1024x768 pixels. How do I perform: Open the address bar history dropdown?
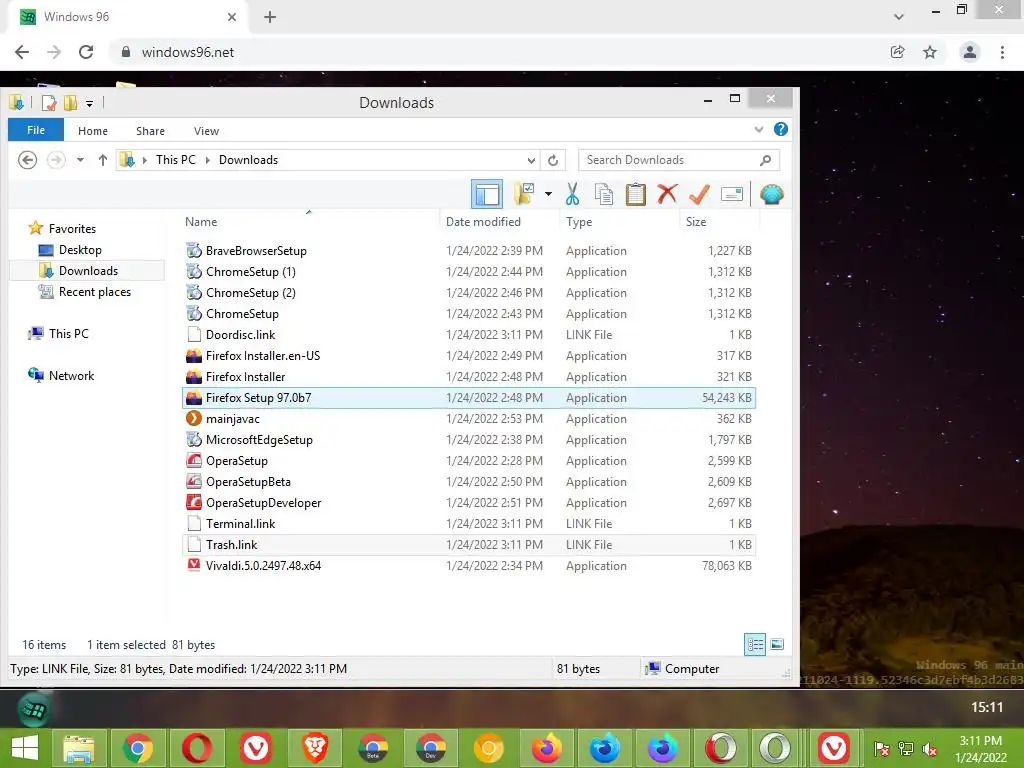pyautogui.click(x=532, y=161)
